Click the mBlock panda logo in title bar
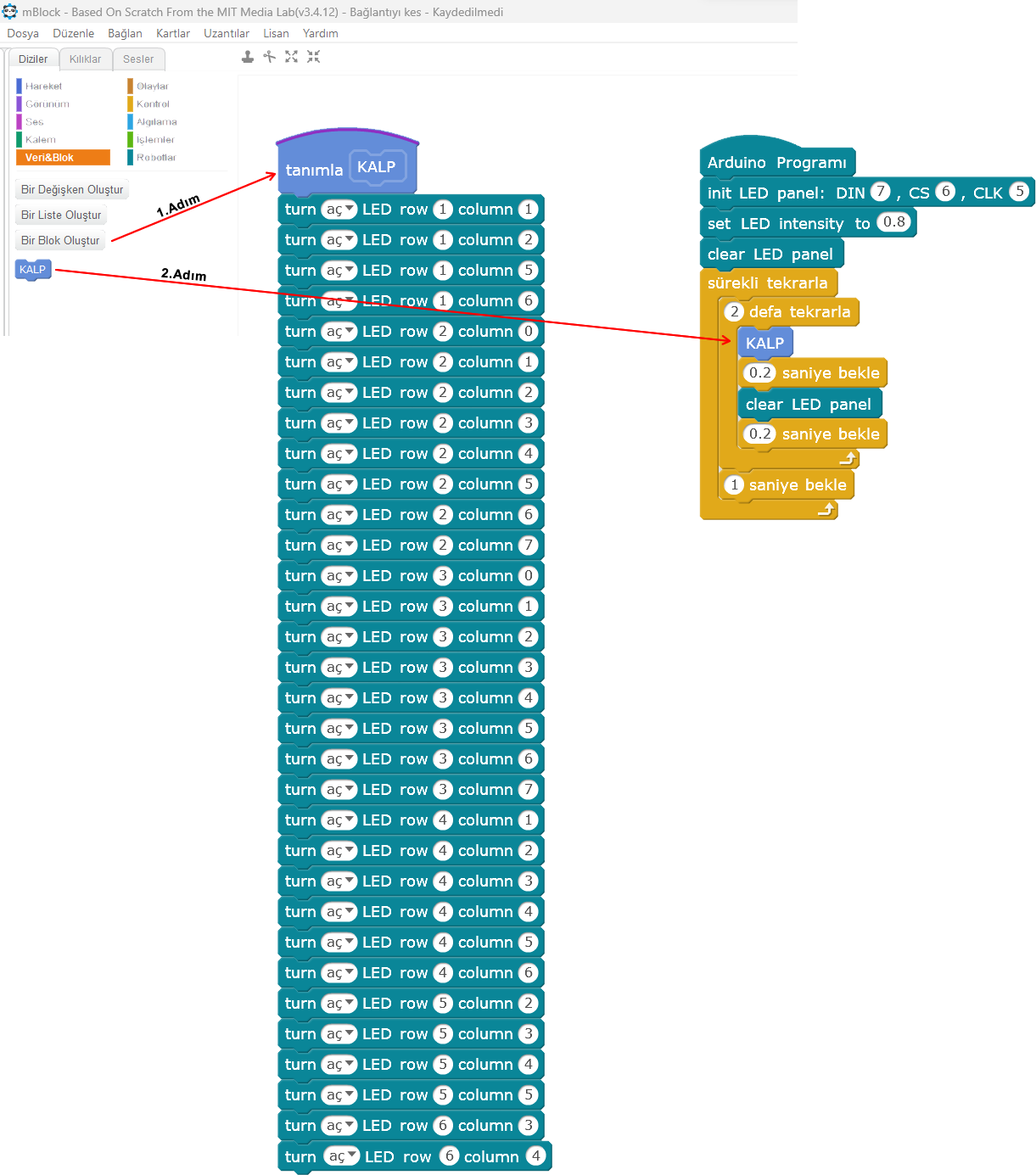This screenshot has height=1175, width=1036. [10, 12]
